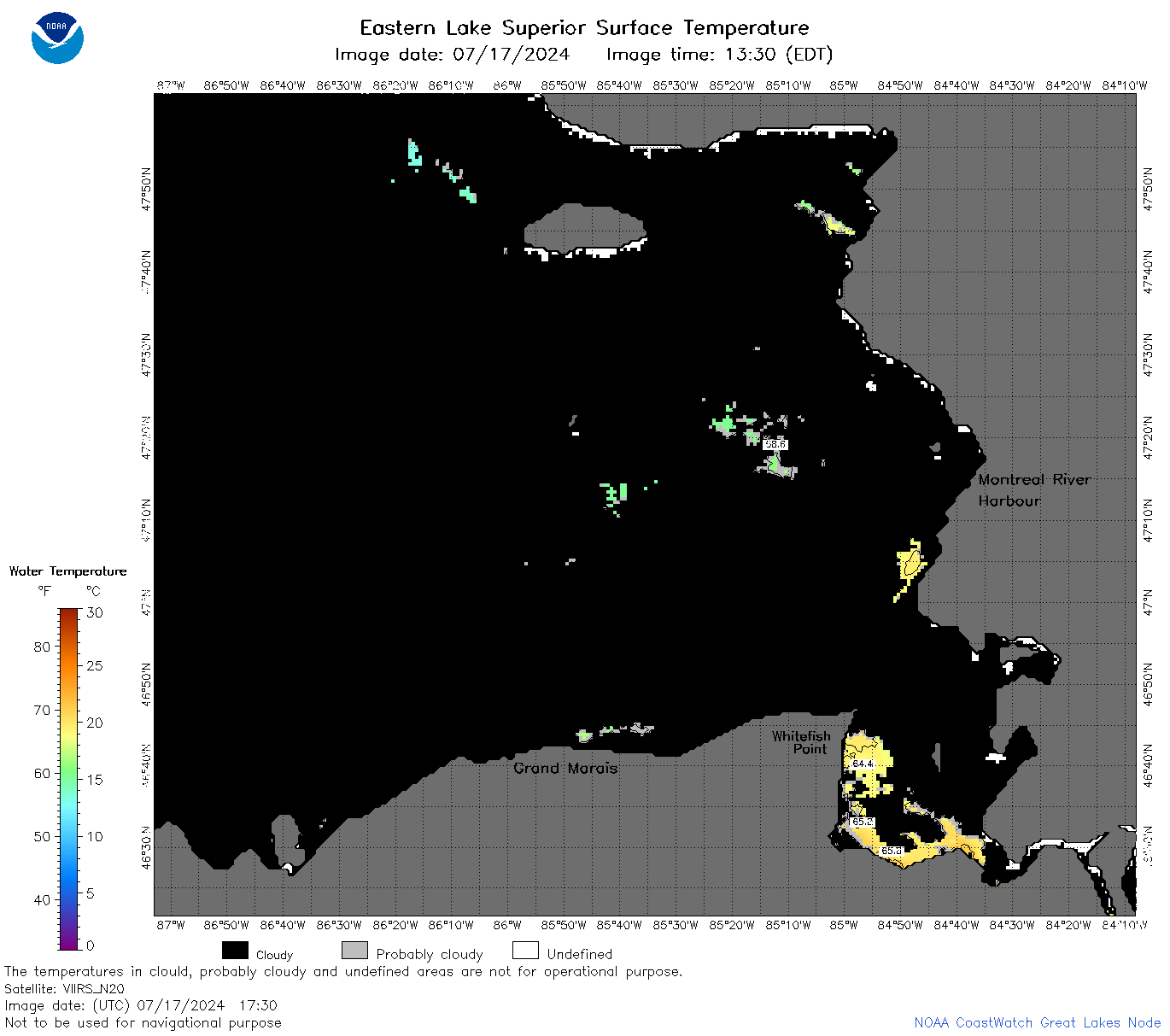Click the 30 Celsius tick on the scale
This screenshot has height=1036, width=1170.
point(95,612)
